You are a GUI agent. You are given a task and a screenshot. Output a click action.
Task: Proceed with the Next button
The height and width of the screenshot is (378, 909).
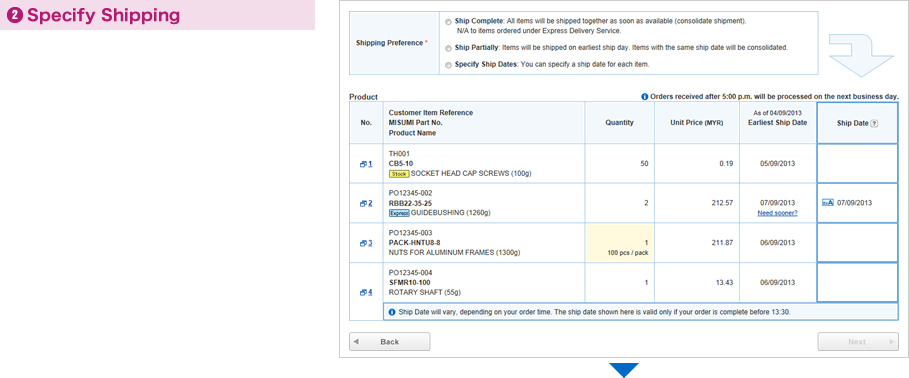tap(858, 341)
